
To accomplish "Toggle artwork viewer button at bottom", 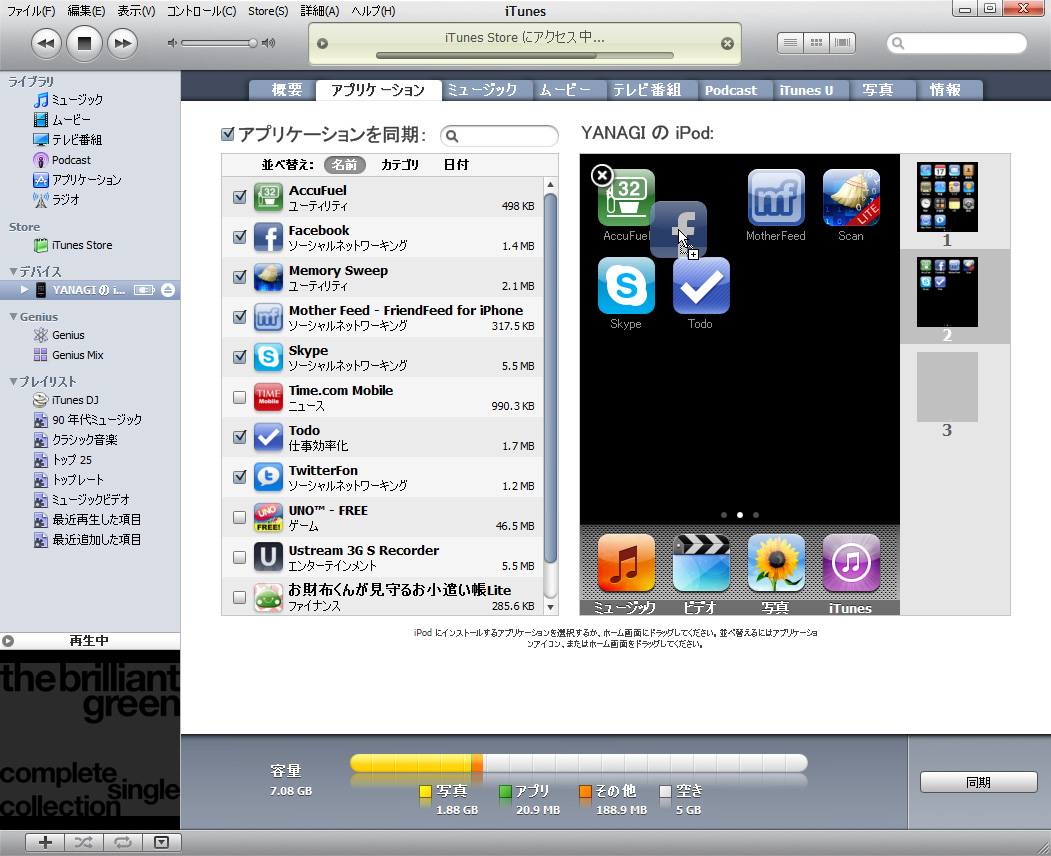I will [162, 843].
